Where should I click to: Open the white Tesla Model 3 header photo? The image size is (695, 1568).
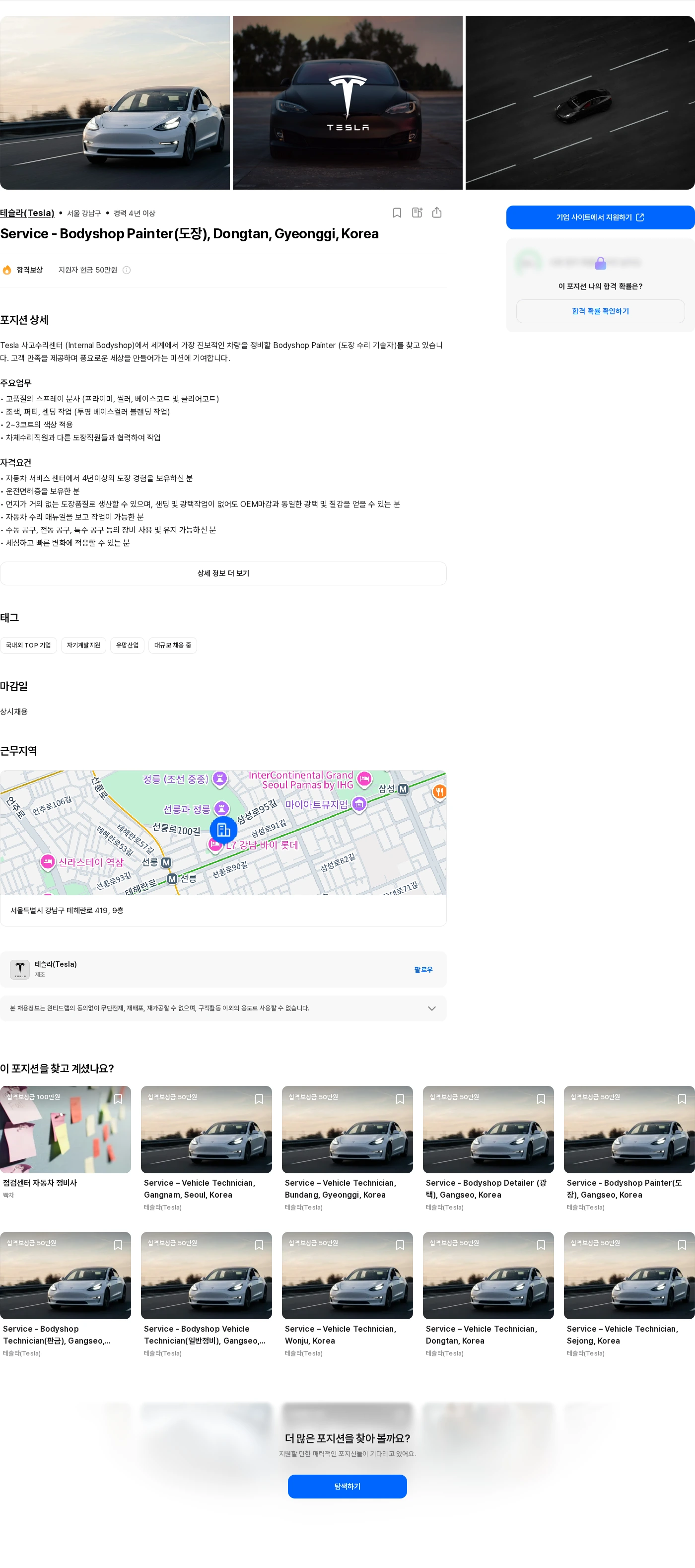point(115,103)
